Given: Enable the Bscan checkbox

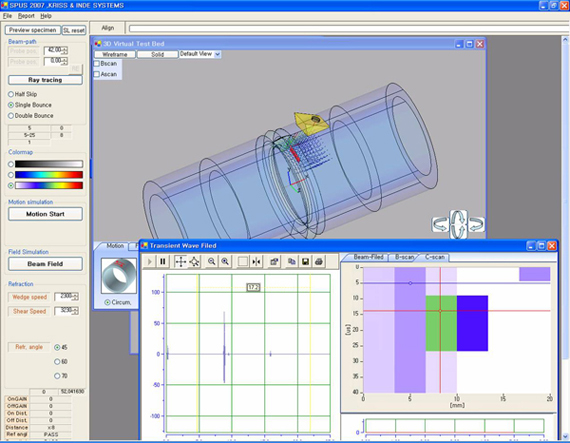Looking at the screenshot, I should pyautogui.click(x=97, y=64).
